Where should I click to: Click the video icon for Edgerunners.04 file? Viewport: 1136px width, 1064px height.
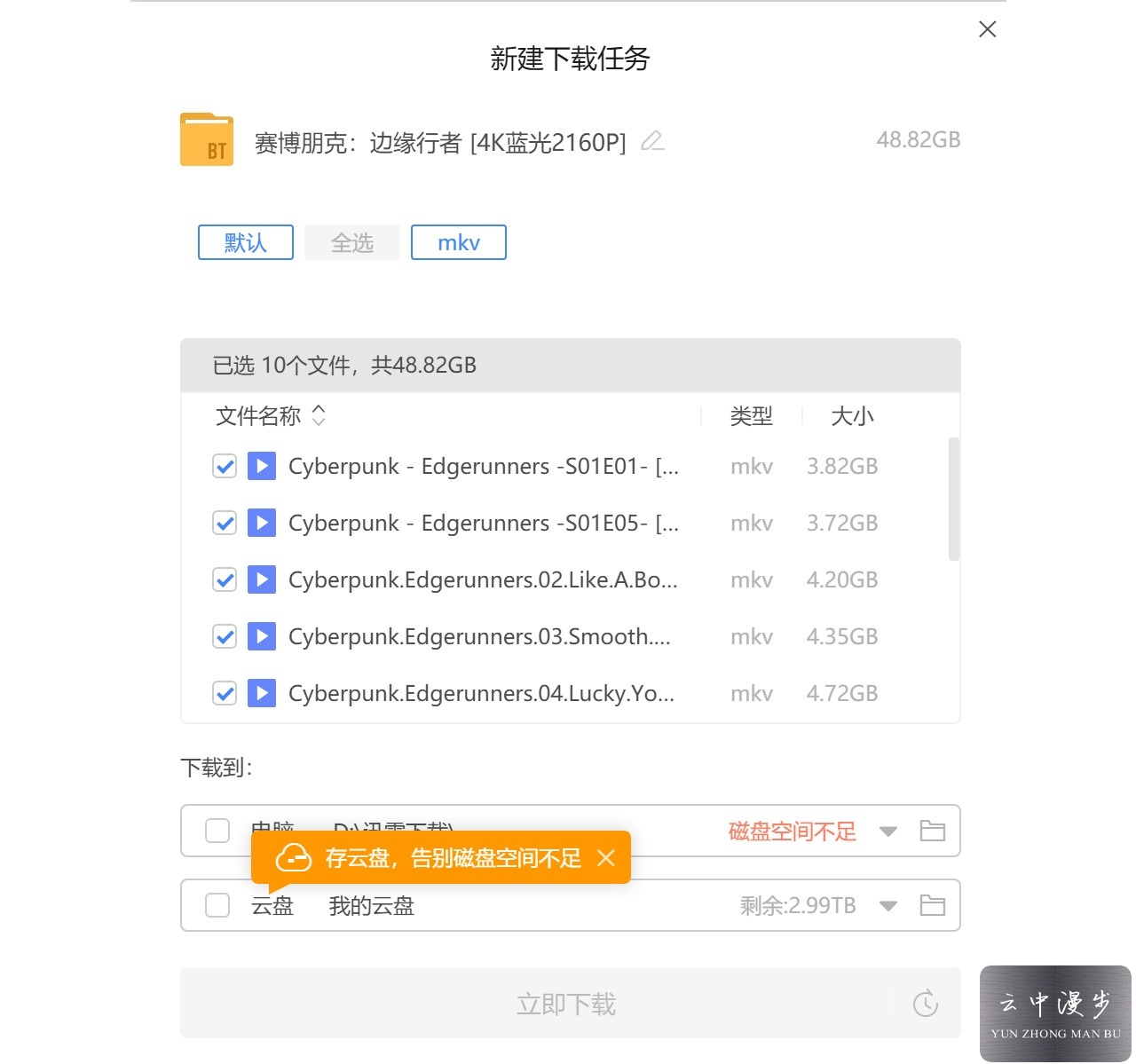pyautogui.click(x=262, y=693)
